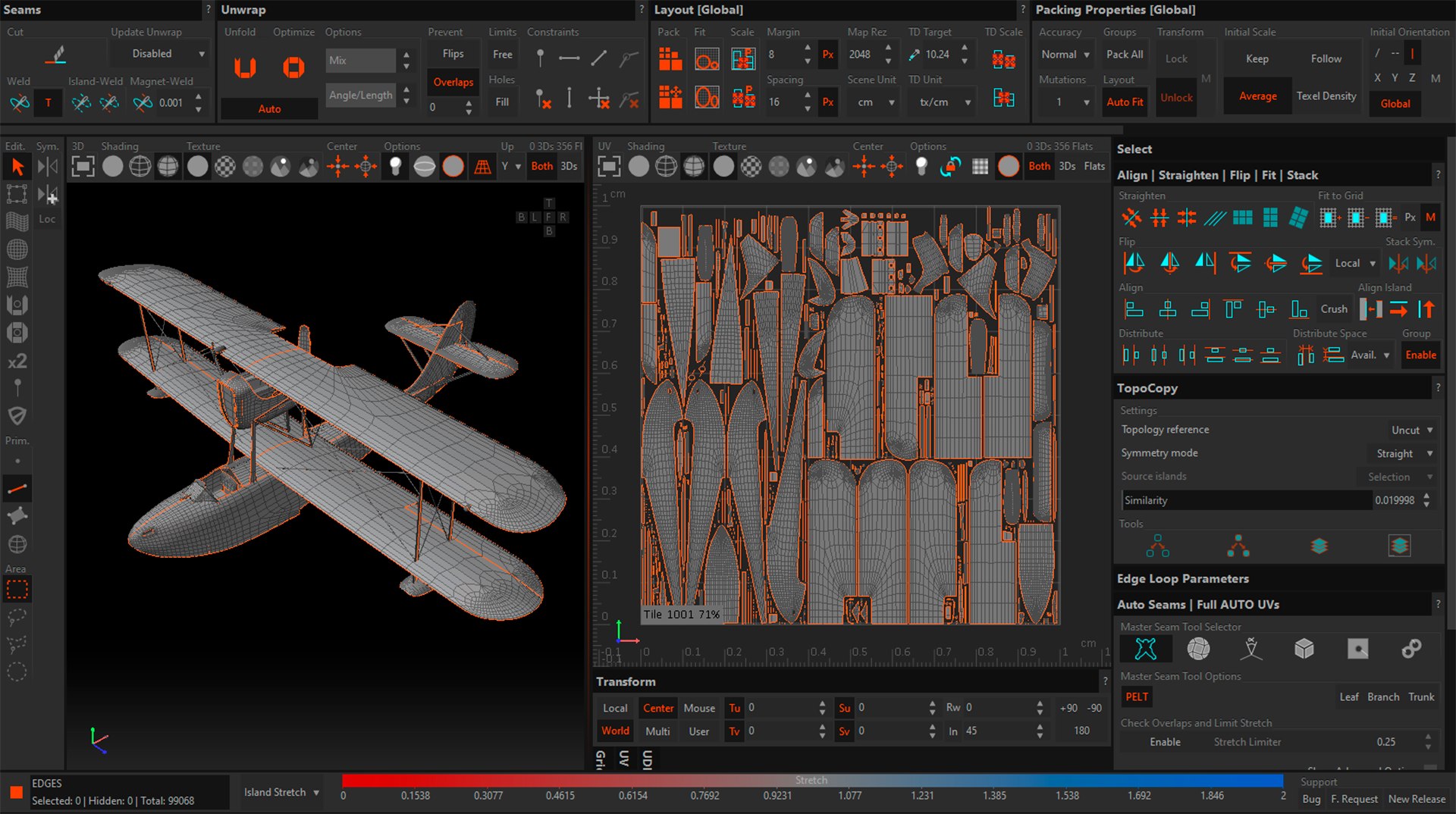1456x814 pixels.
Task: Click the Pack All button
Action: [x=1125, y=55]
